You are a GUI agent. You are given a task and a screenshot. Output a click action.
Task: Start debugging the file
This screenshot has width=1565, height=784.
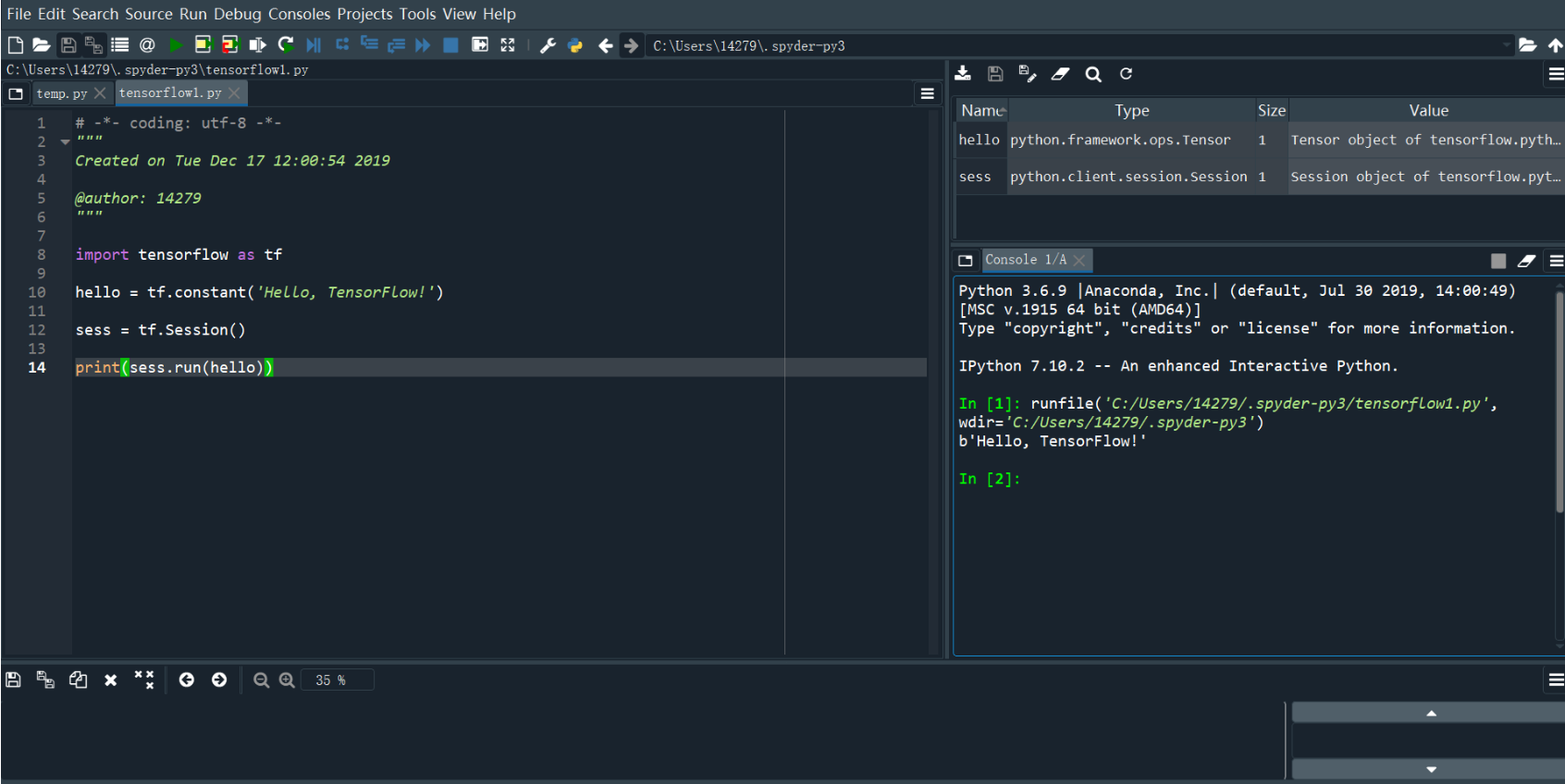[314, 45]
